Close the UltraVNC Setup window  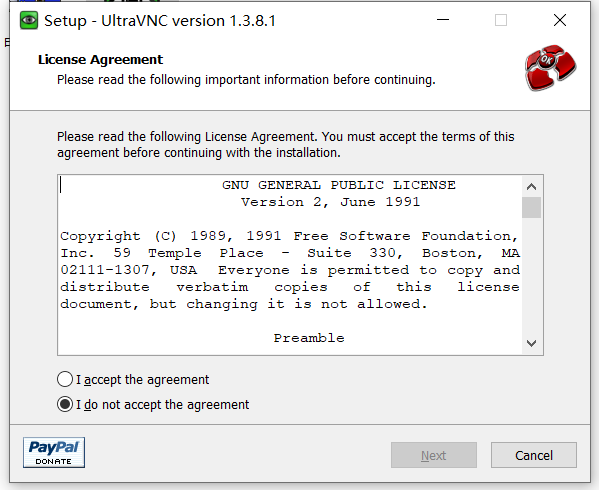coord(560,20)
